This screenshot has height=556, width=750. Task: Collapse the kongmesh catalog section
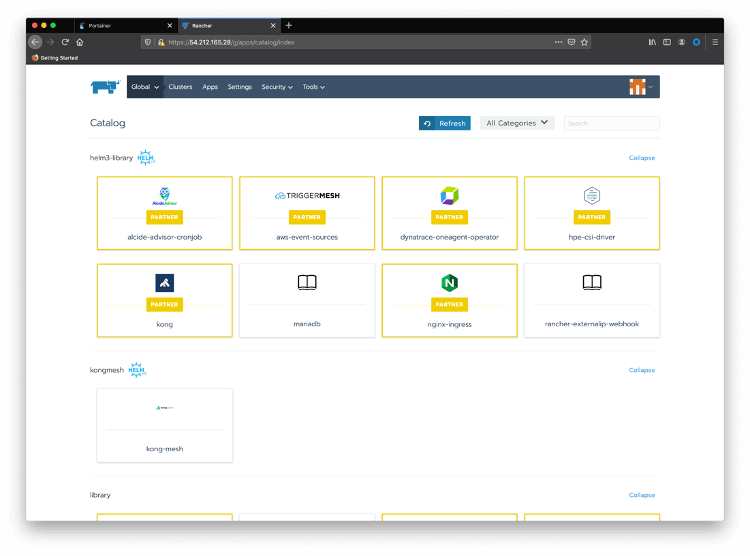point(641,370)
